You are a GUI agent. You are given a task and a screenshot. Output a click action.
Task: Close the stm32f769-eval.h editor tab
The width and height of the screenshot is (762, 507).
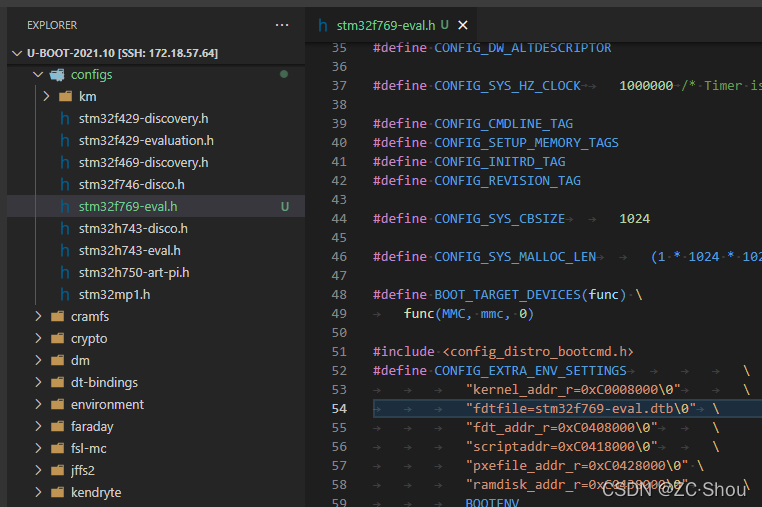point(463,25)
